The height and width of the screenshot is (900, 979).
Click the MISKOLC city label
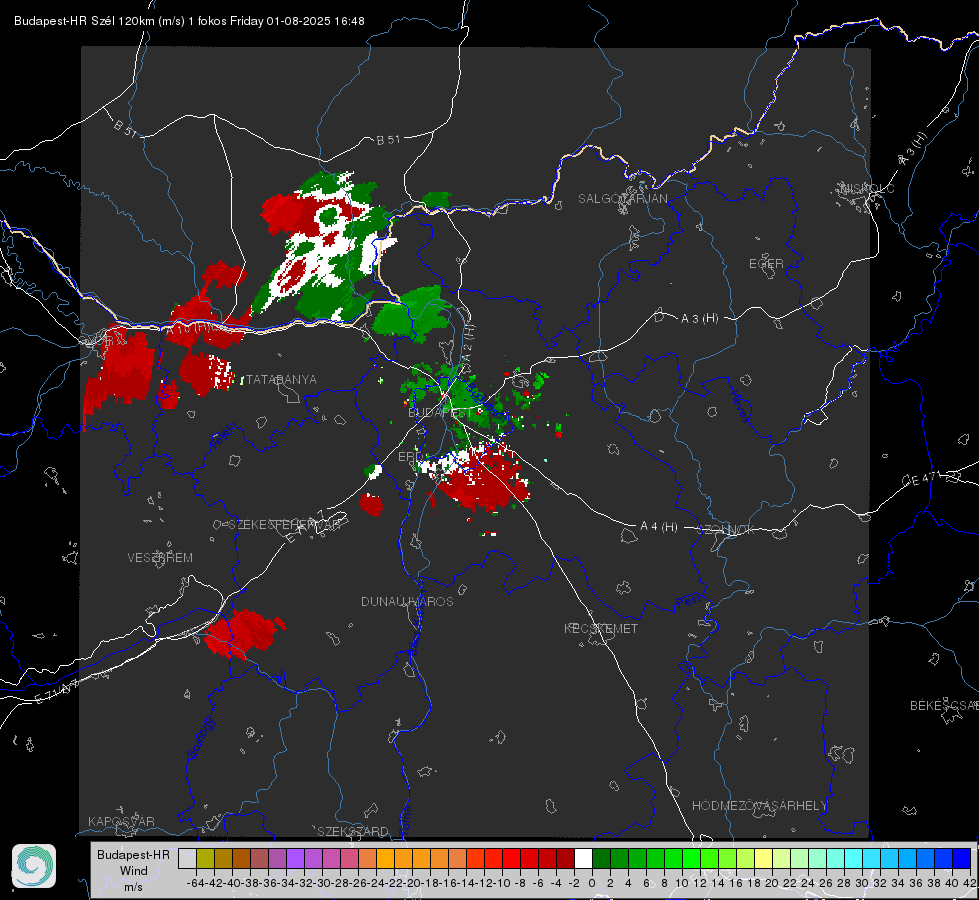coord(867,188)
